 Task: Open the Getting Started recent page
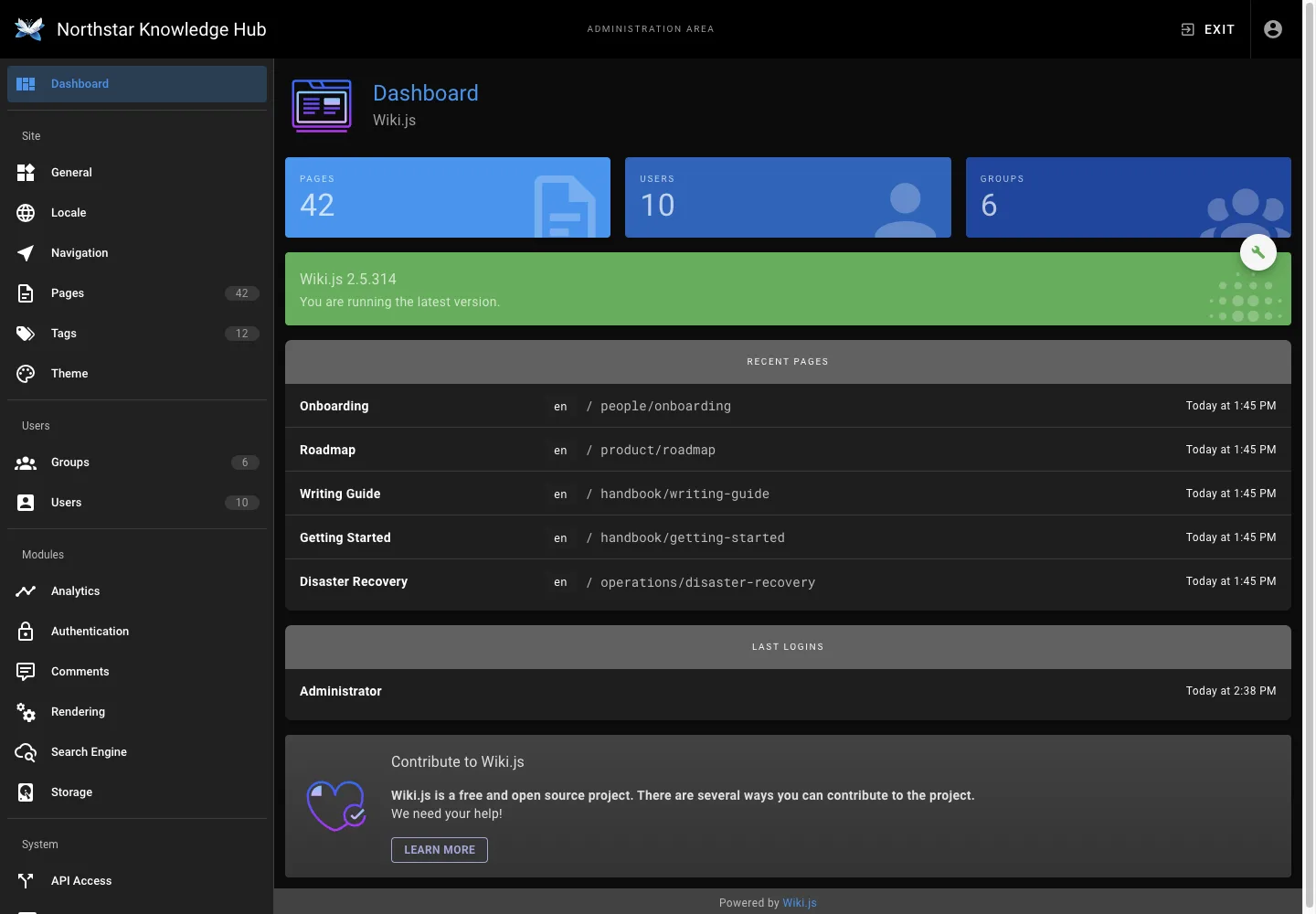[788, 537]
